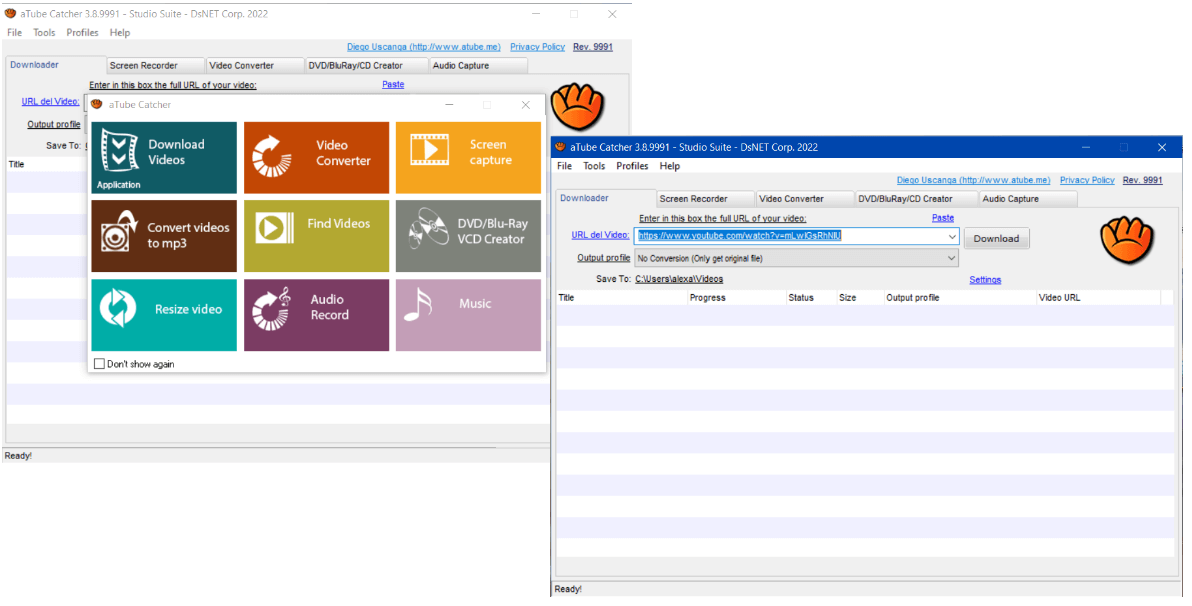Open Diego Uscanga link in right window
This screenshot has width=1192, height=606.
click(973, 180)
